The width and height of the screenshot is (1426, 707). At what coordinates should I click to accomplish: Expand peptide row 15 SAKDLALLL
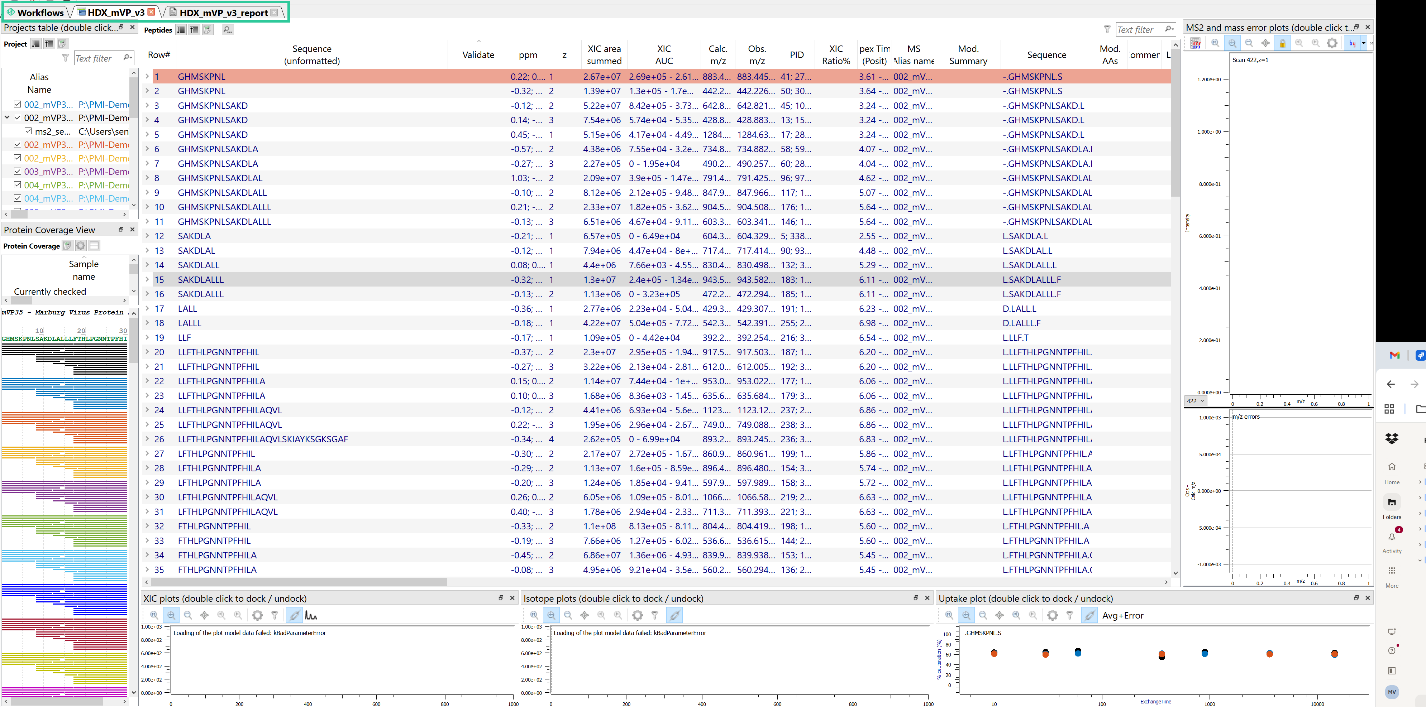point(147,279)
